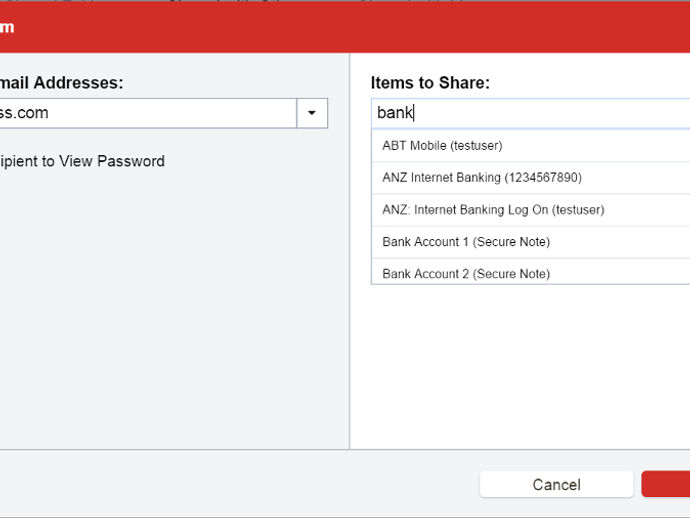Image resolution: width=690 pixels, height=518 pixels.
Task: Click the vertical divider between both panels
Action: point(350,251)
